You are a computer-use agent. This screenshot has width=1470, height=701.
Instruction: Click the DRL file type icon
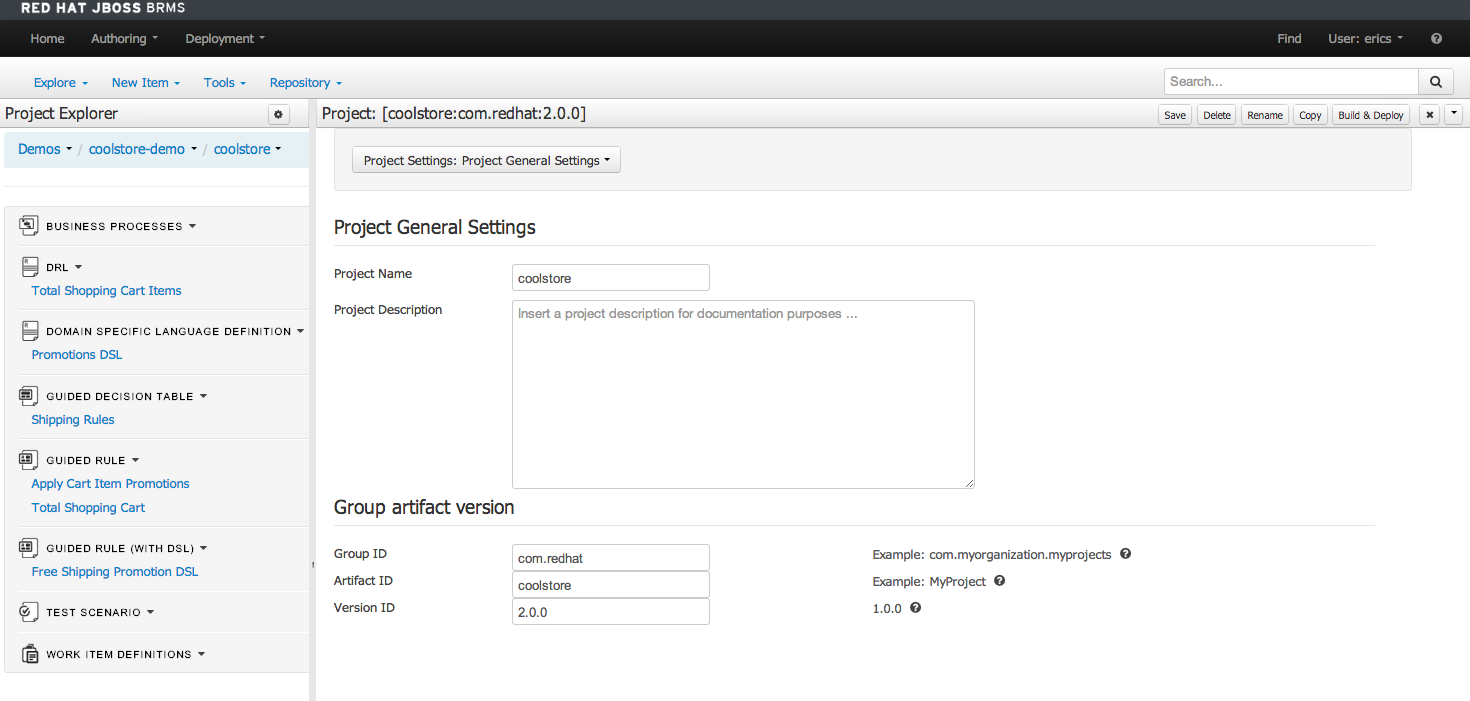tap(29, 267)
